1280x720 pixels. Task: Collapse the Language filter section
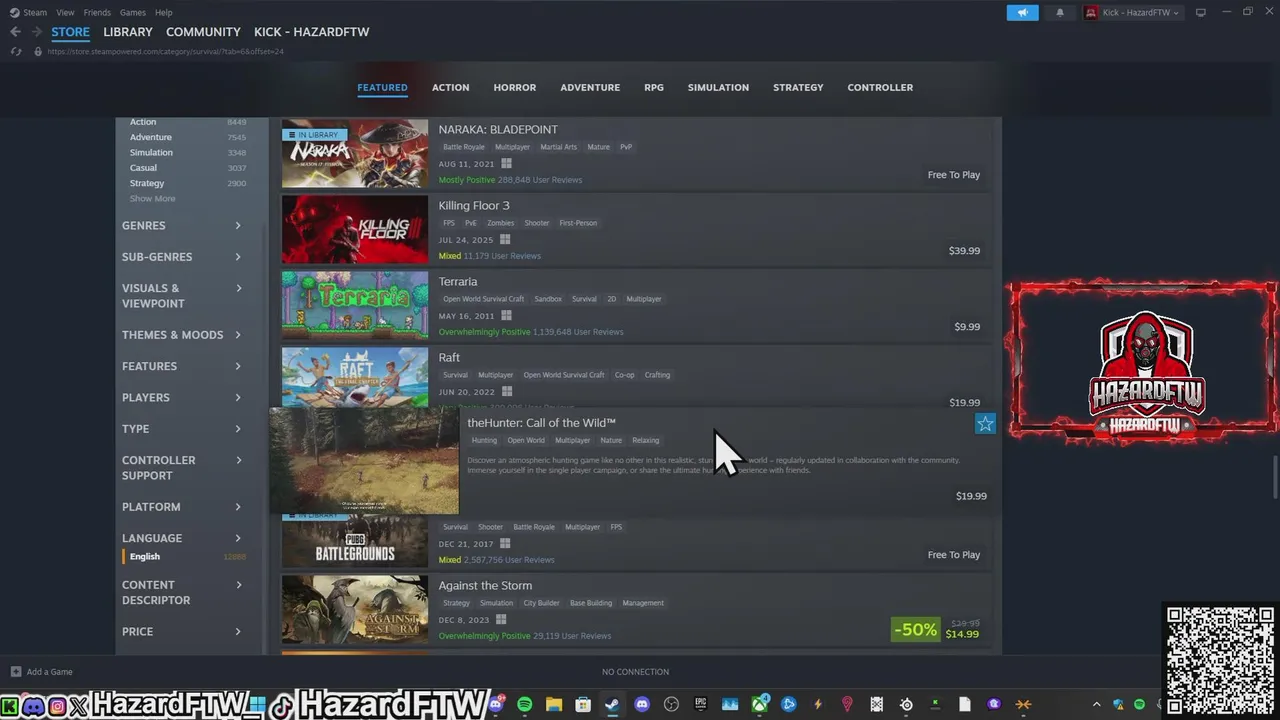[182, 538]
